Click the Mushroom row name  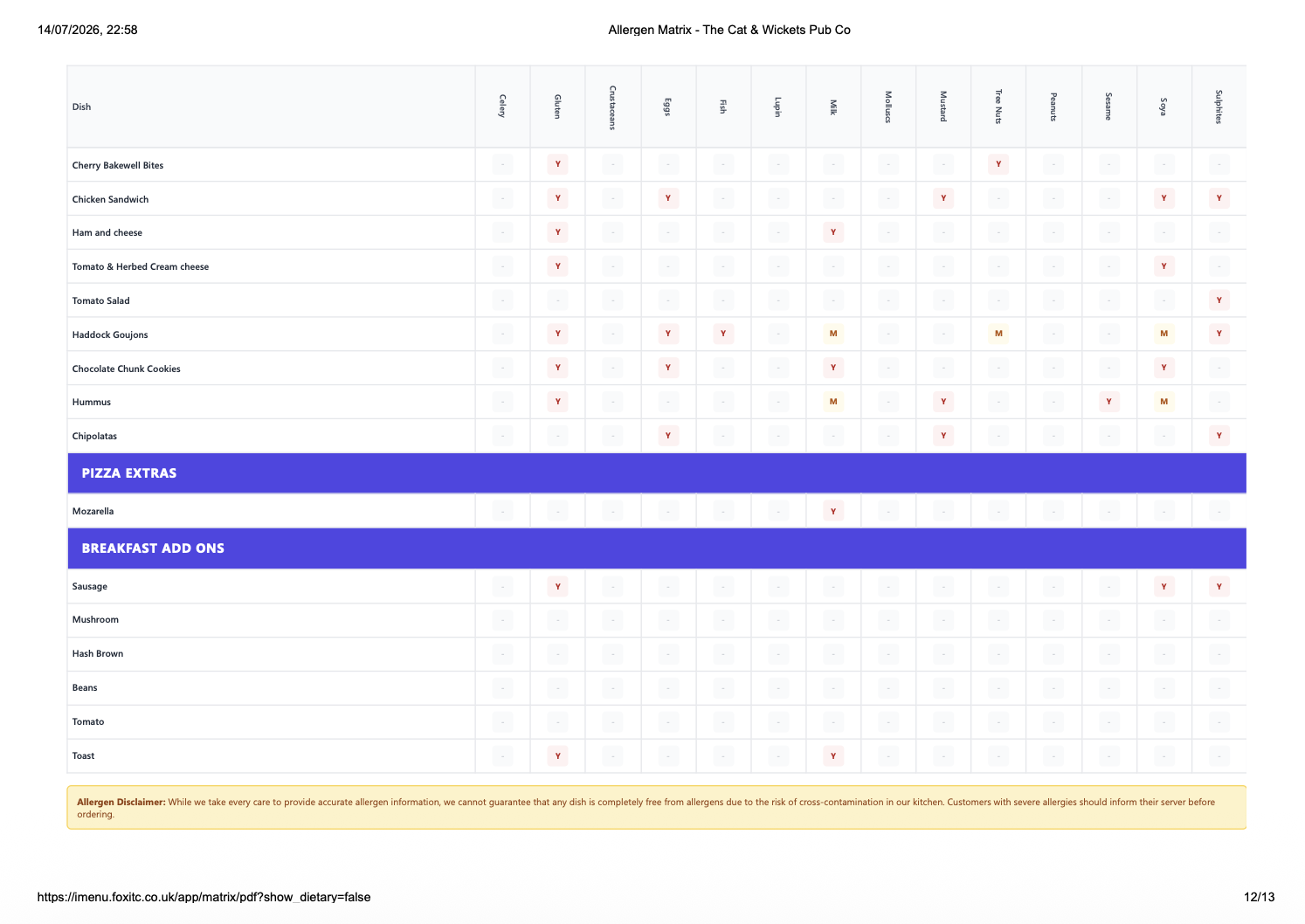95,619
